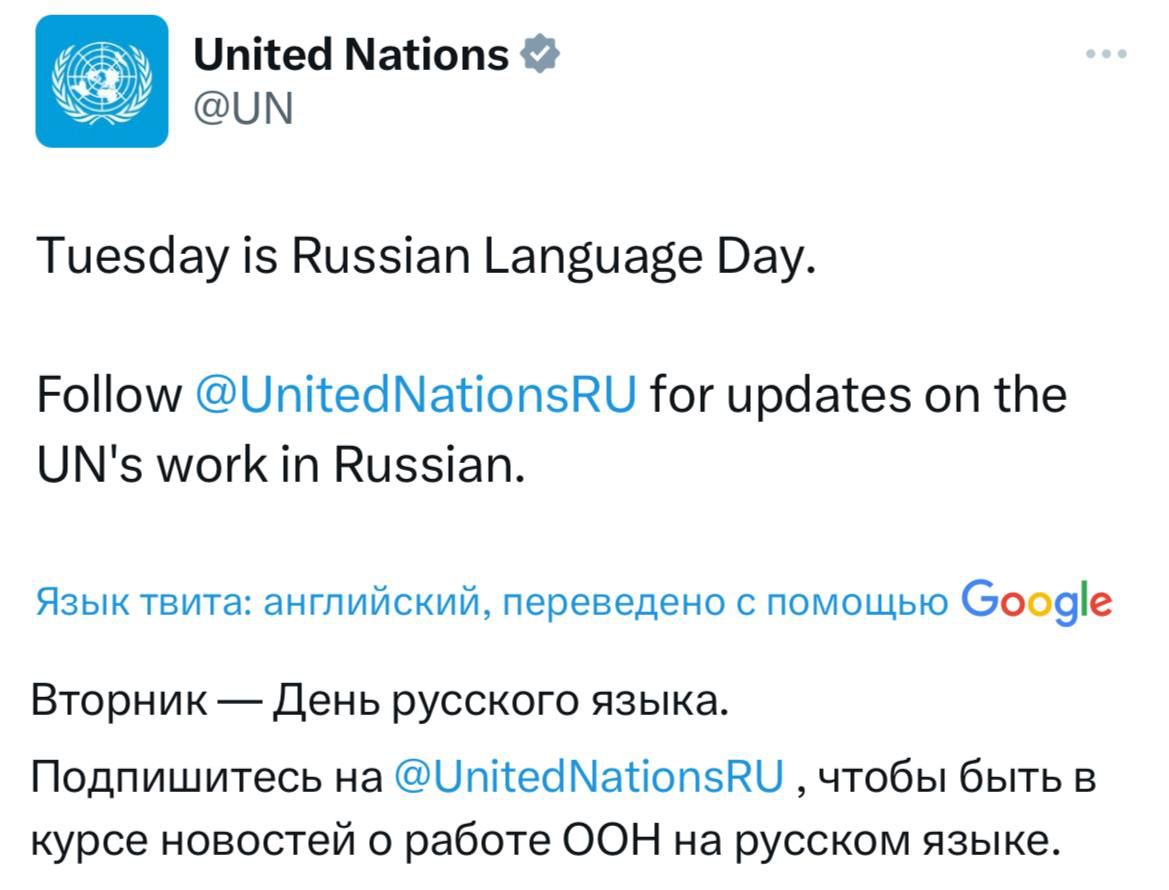Follow the @UnitedNationsRU mention in English text
Image resolution: width=1169 pixels, height=890 pixels.
pos(416,394)
